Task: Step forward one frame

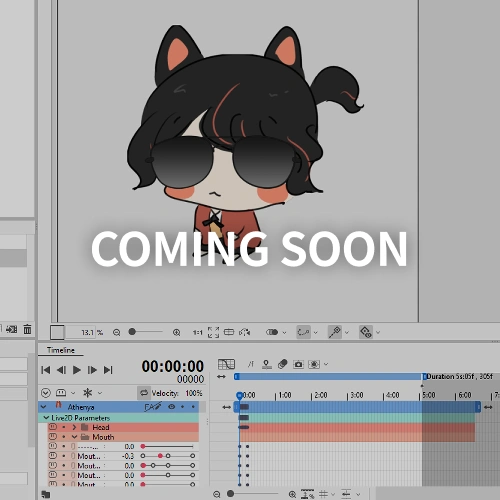Action: point(92,370)
